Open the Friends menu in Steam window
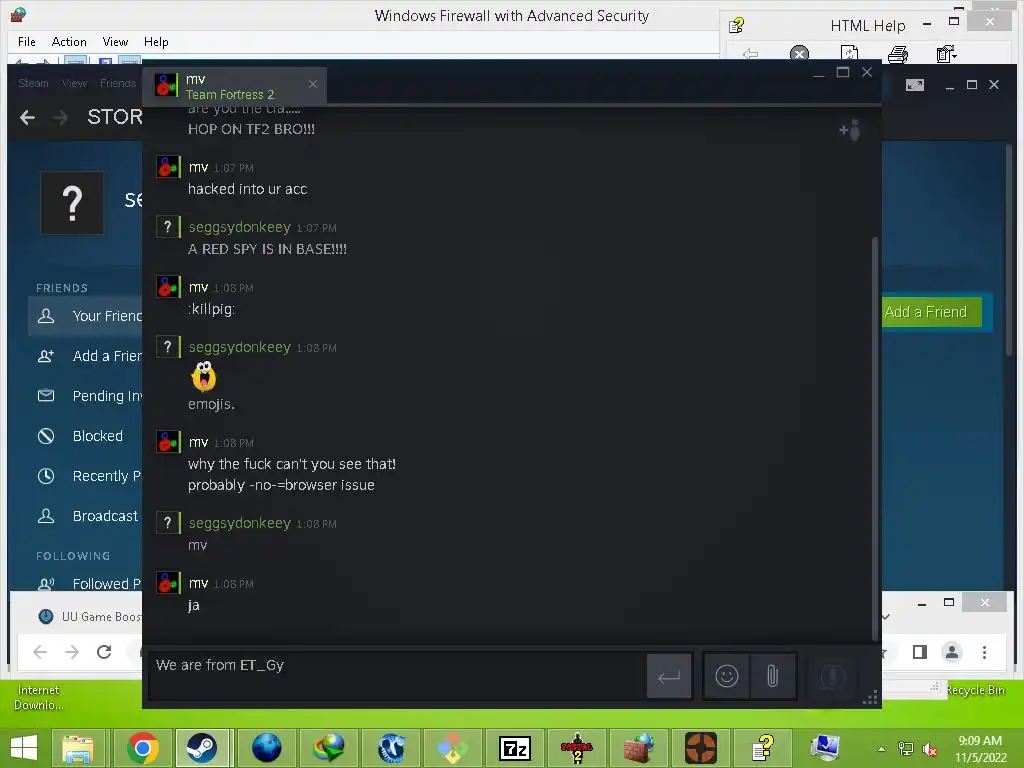The height and width of the screenshot is (768, 1024). pyautogui.click(x=118, y=84)
